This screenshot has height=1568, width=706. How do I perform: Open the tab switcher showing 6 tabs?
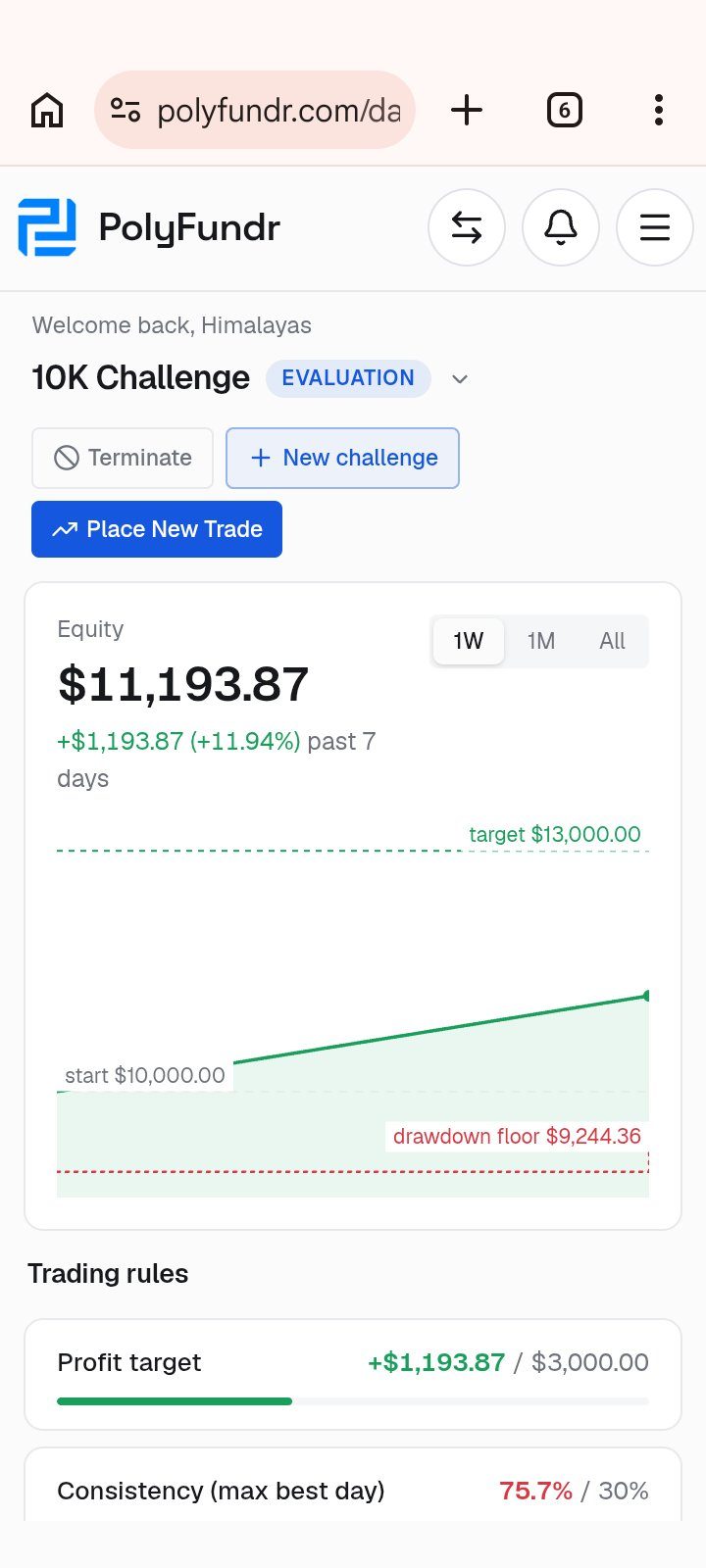click(564, 110)
